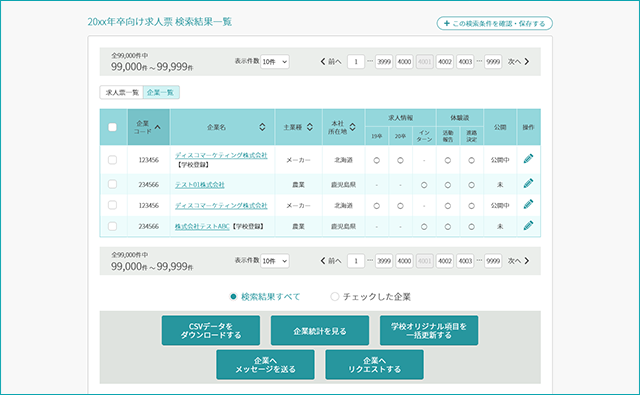Switch to the 企業一覧 tab
This screenshot has height=395, width=640.
point(161,93)
